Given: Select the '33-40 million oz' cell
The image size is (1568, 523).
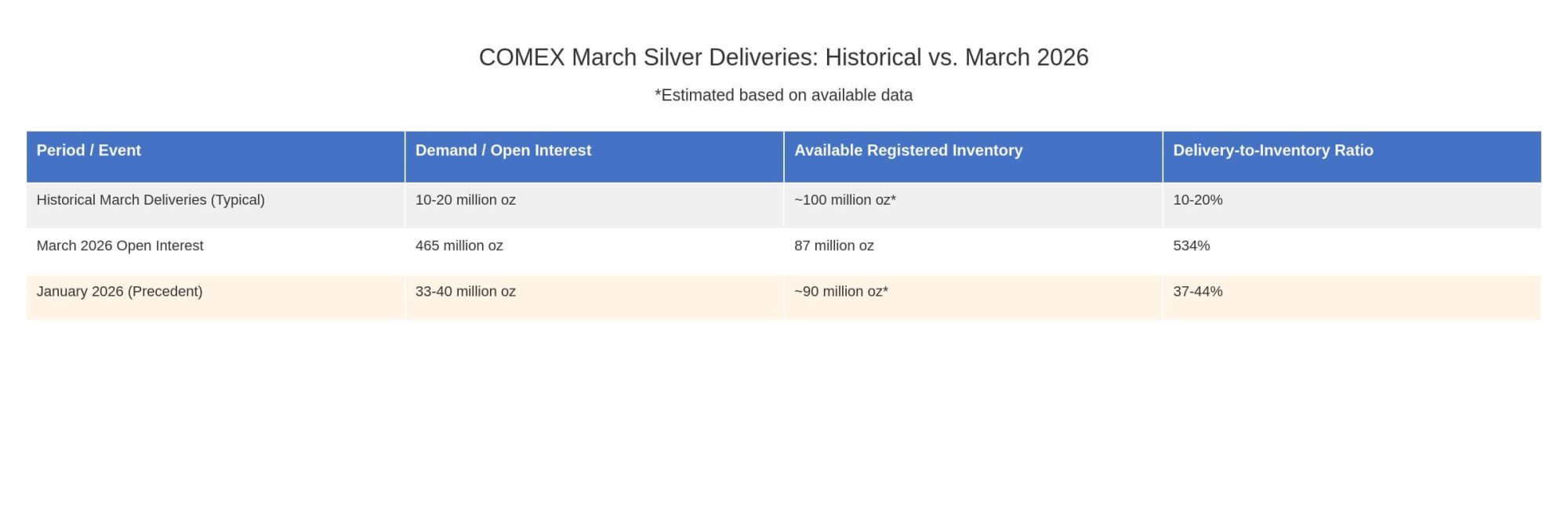Looking at the screenshot, I should (x=465, y=292).
